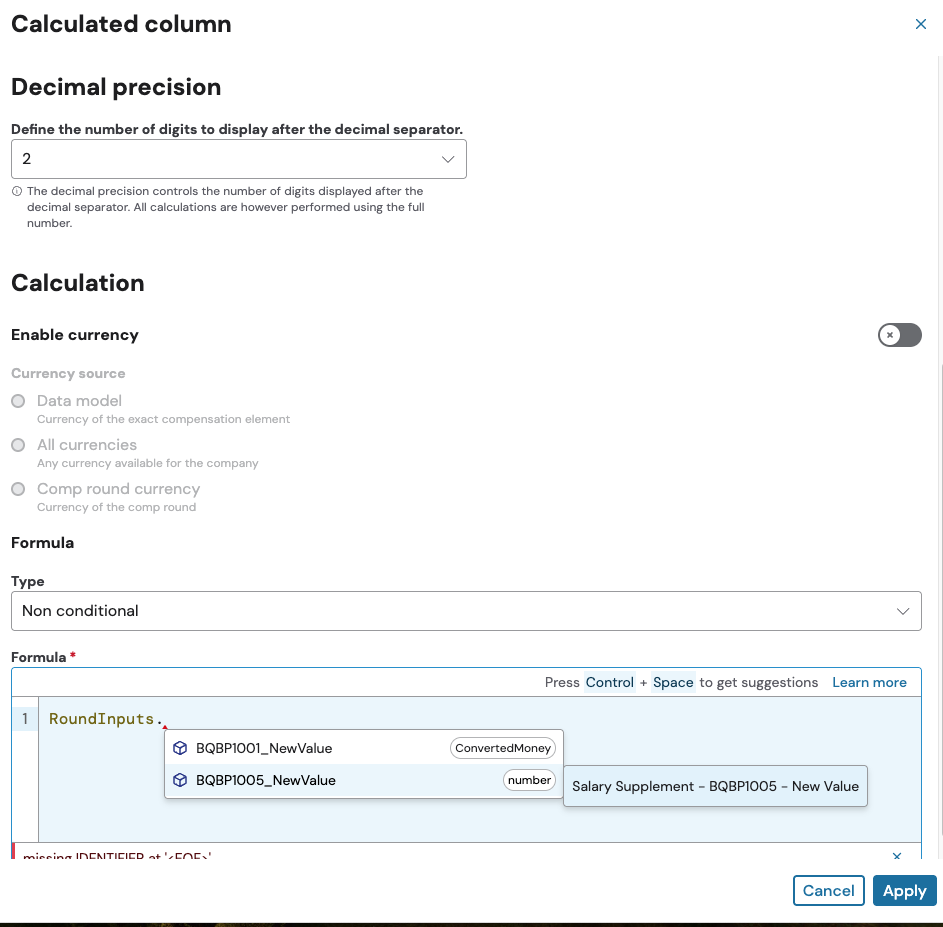
Task: Close the Calculated column dialog
Action: pos(921,25)
